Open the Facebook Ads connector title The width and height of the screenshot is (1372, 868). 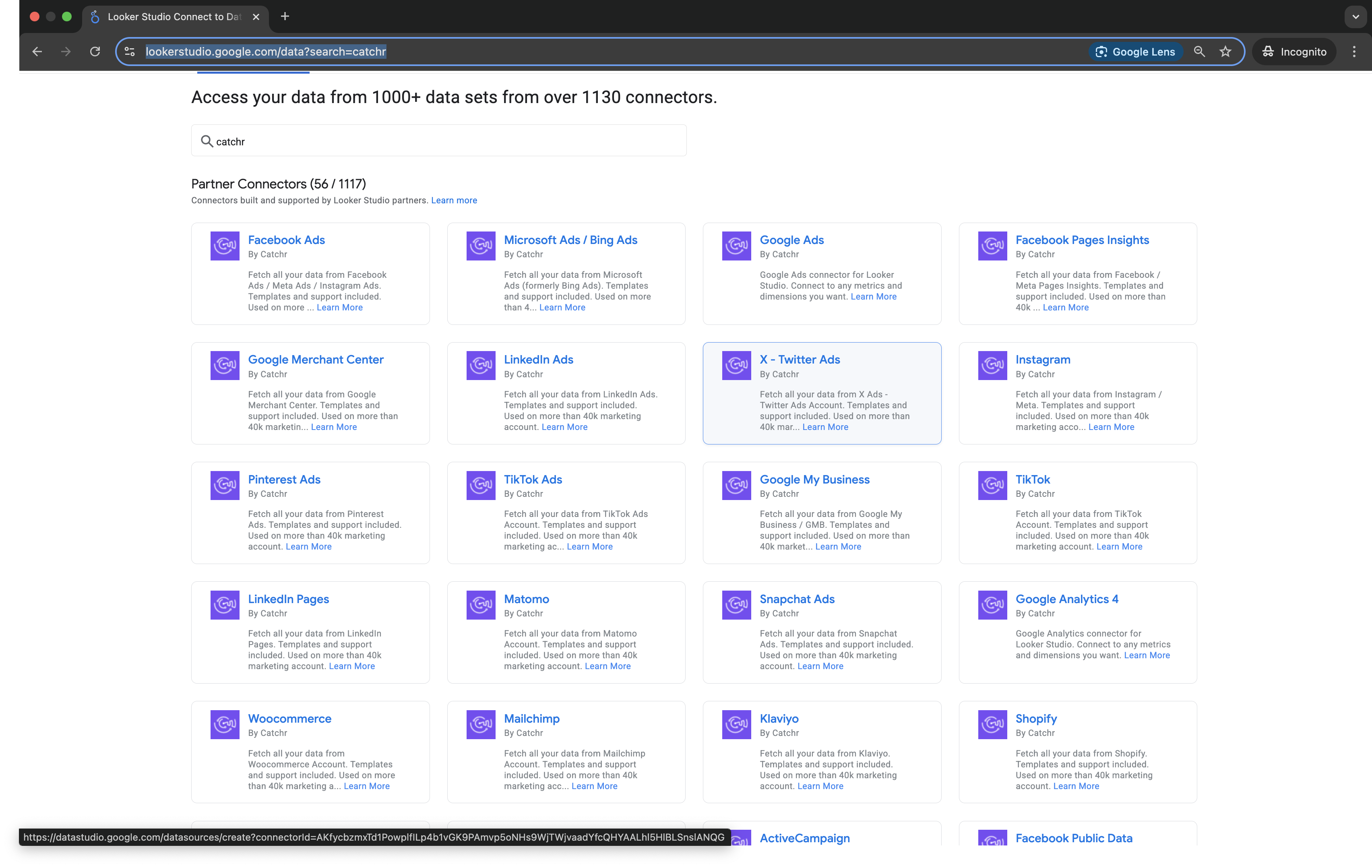click(x=286, y=240)
